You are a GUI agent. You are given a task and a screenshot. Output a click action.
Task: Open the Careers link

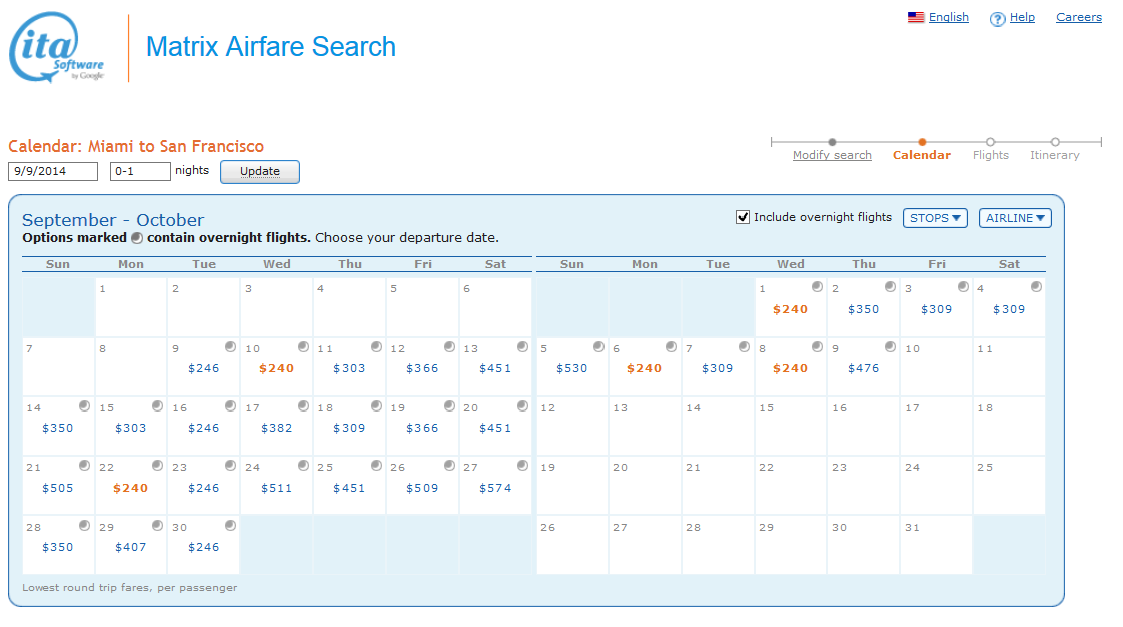(x=1078, y=17)
